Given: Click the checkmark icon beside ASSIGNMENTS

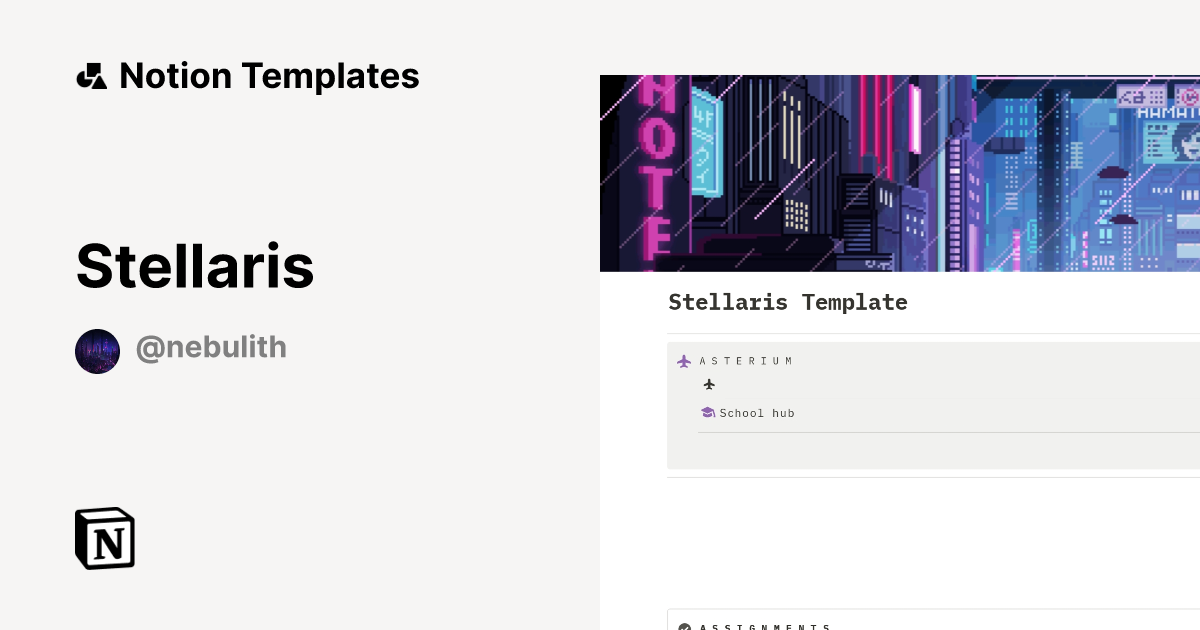Looking at the screenshot, I should pyautogui.click(x=685, y=627).
